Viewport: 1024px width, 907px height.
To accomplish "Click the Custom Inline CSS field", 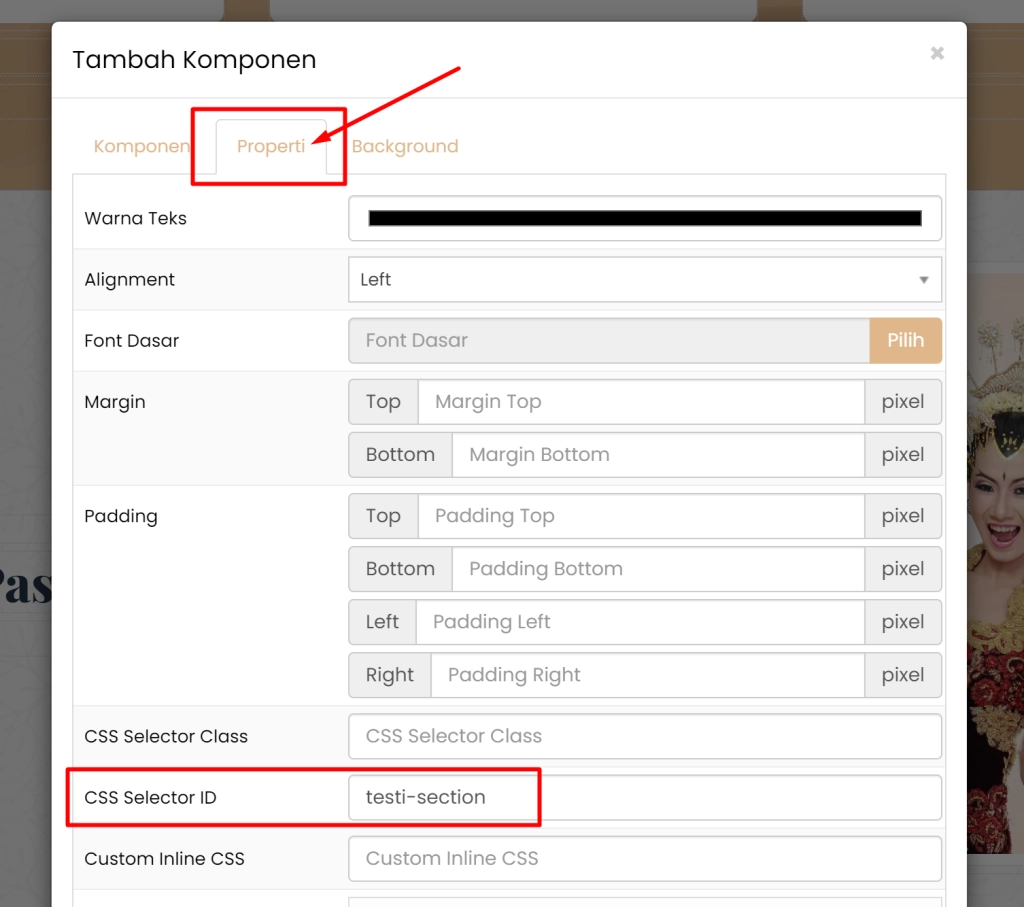I will tap(644, 858).
